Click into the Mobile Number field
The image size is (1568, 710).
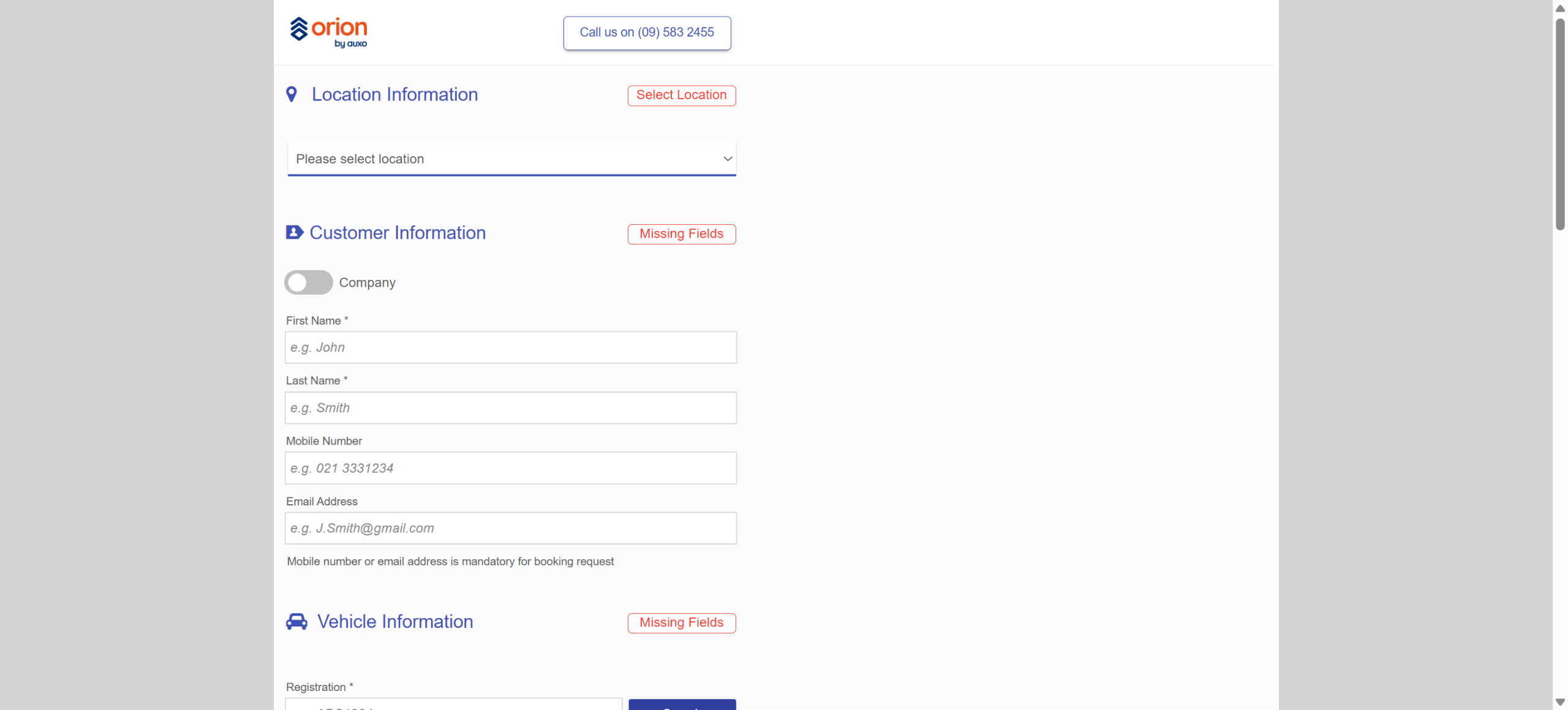coord(510,468)
